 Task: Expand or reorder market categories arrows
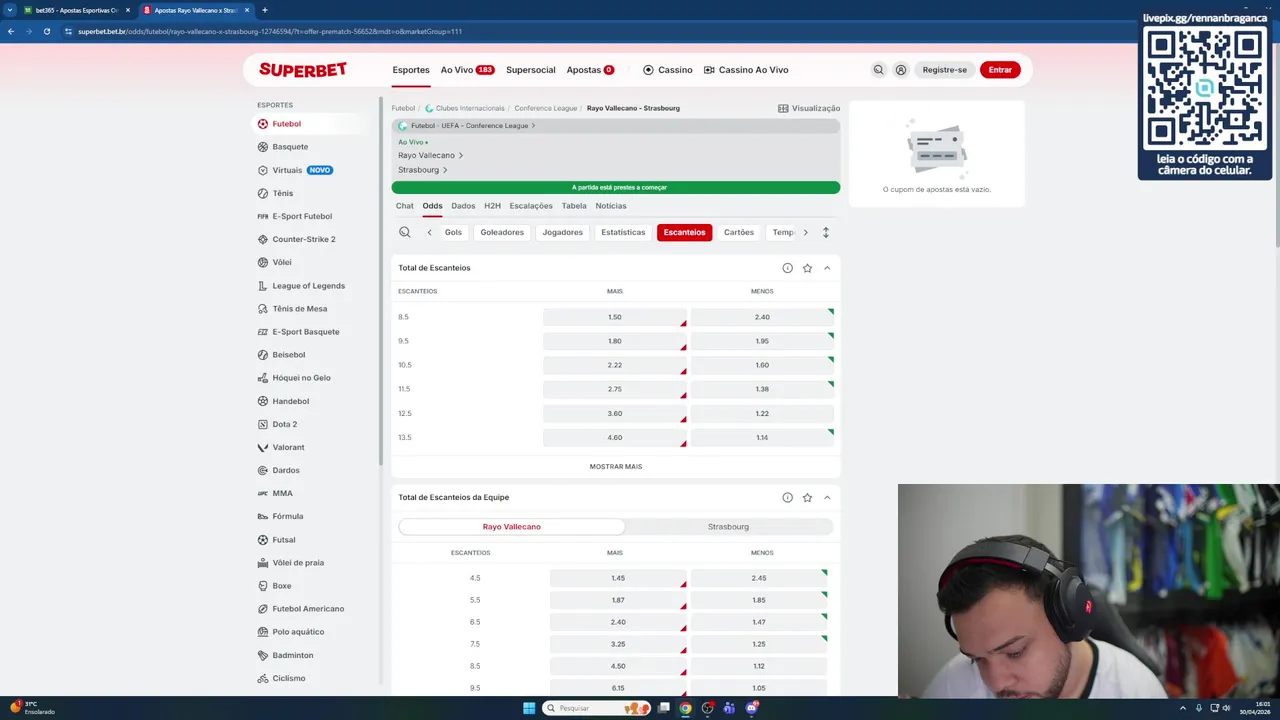click(825, 232)
